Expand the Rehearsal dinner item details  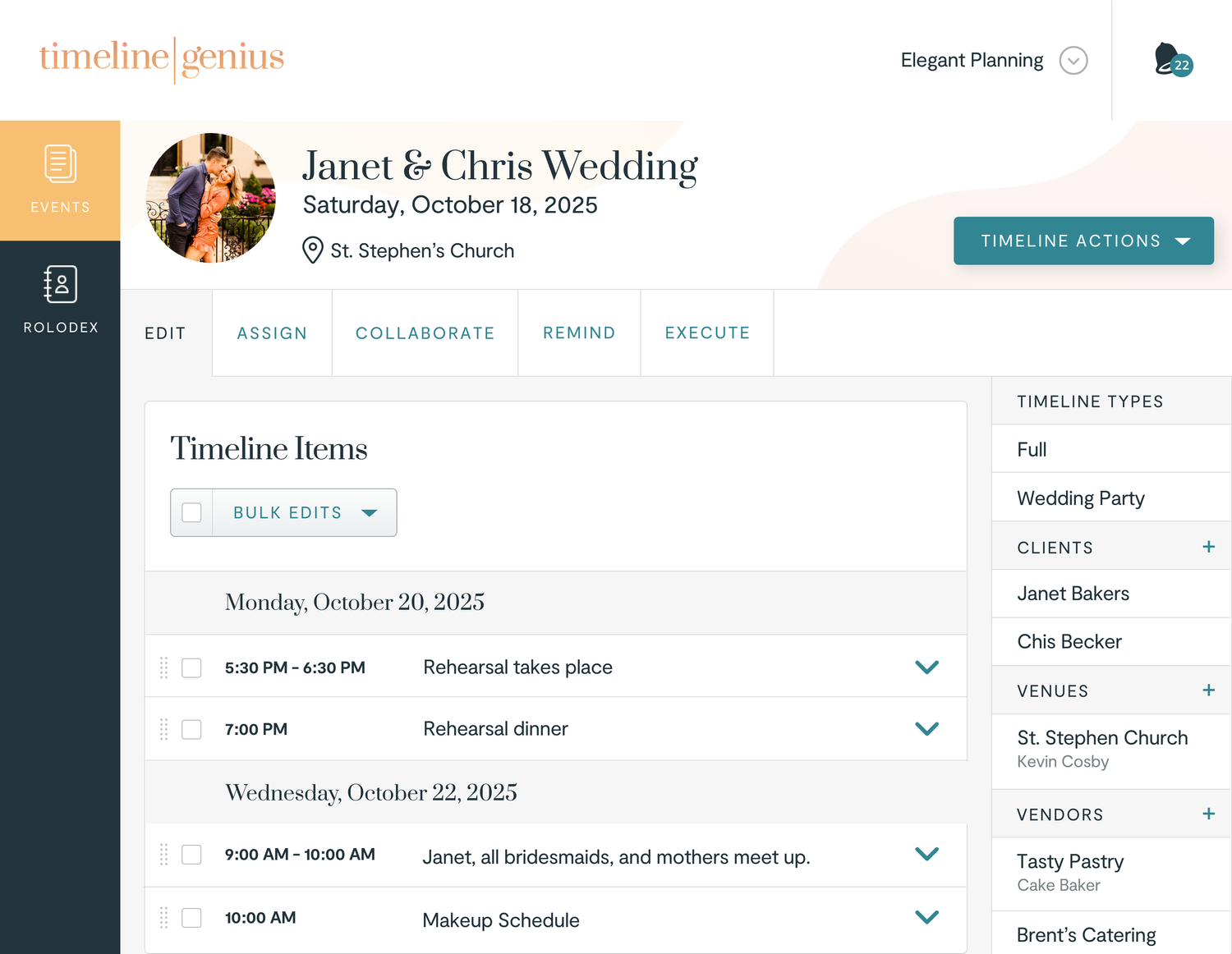tap(926, 728)
